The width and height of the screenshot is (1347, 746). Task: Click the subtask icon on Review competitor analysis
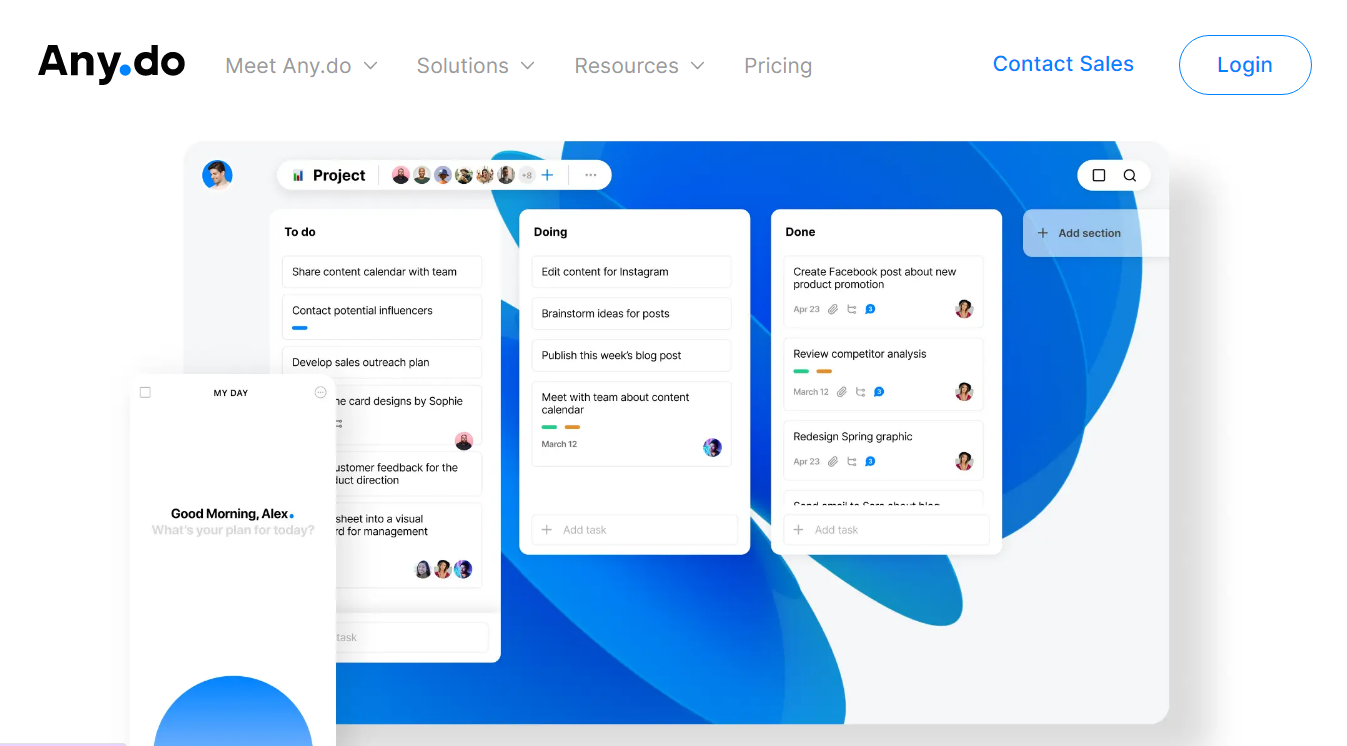coord(860,392)
